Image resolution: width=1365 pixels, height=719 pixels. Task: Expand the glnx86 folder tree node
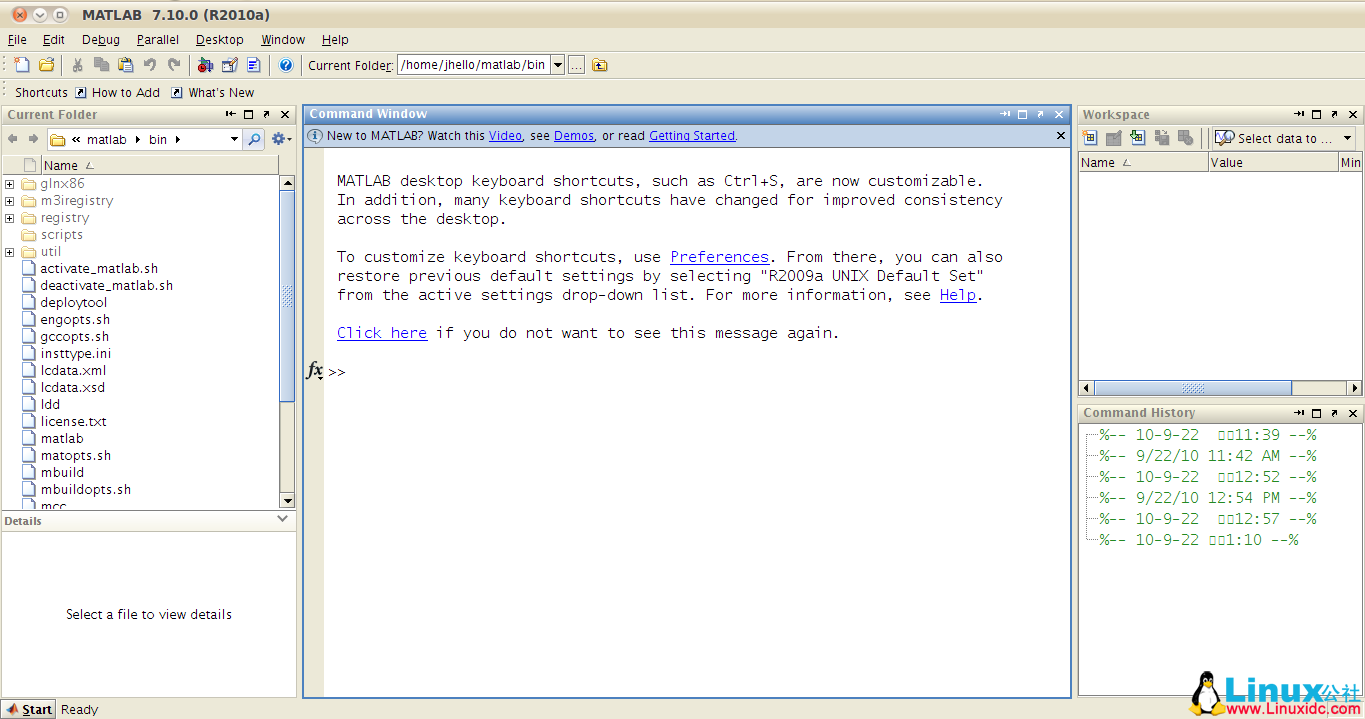click(x=10, y=184)
